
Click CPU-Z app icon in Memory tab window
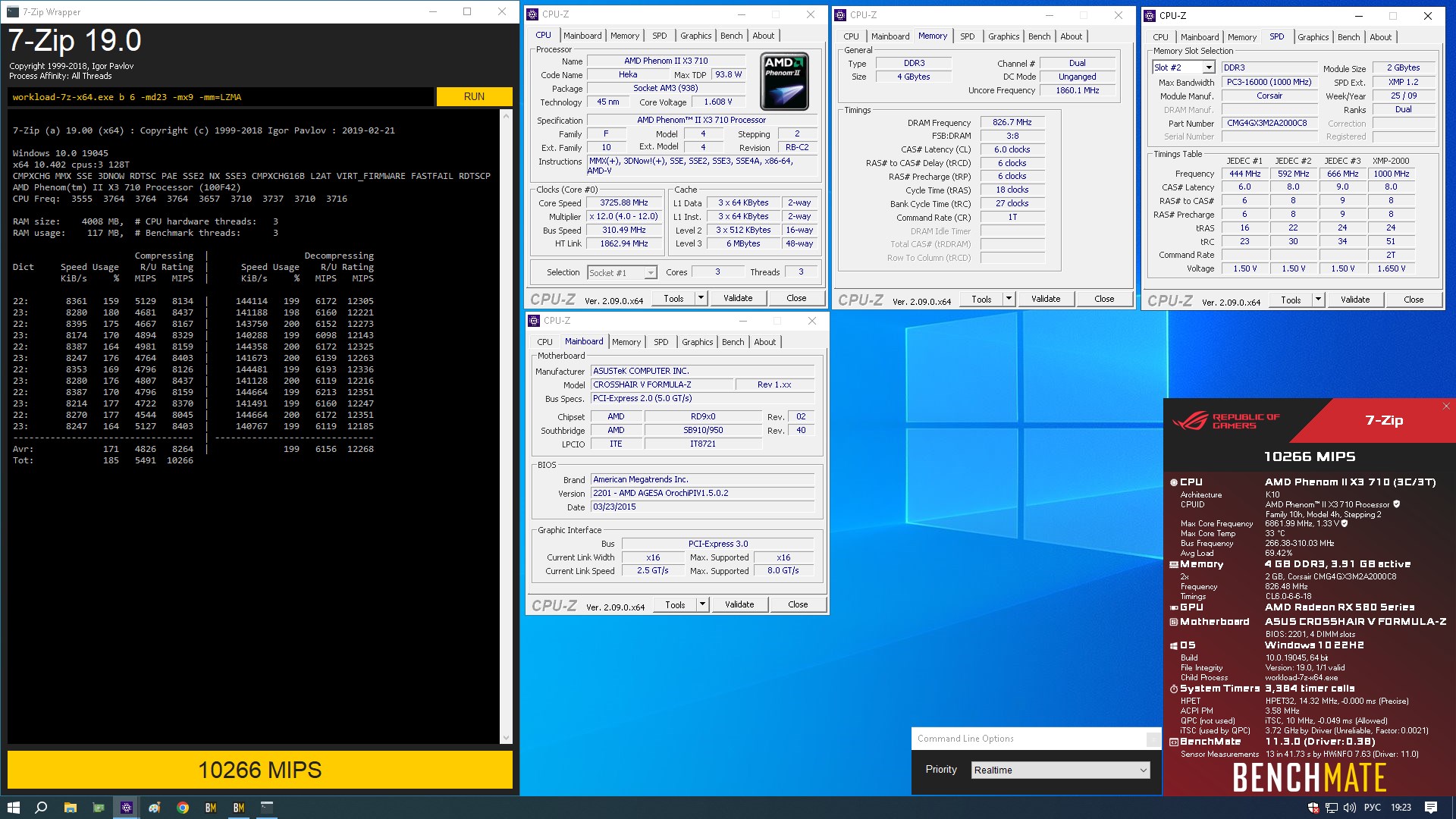(x=840, y=15)
